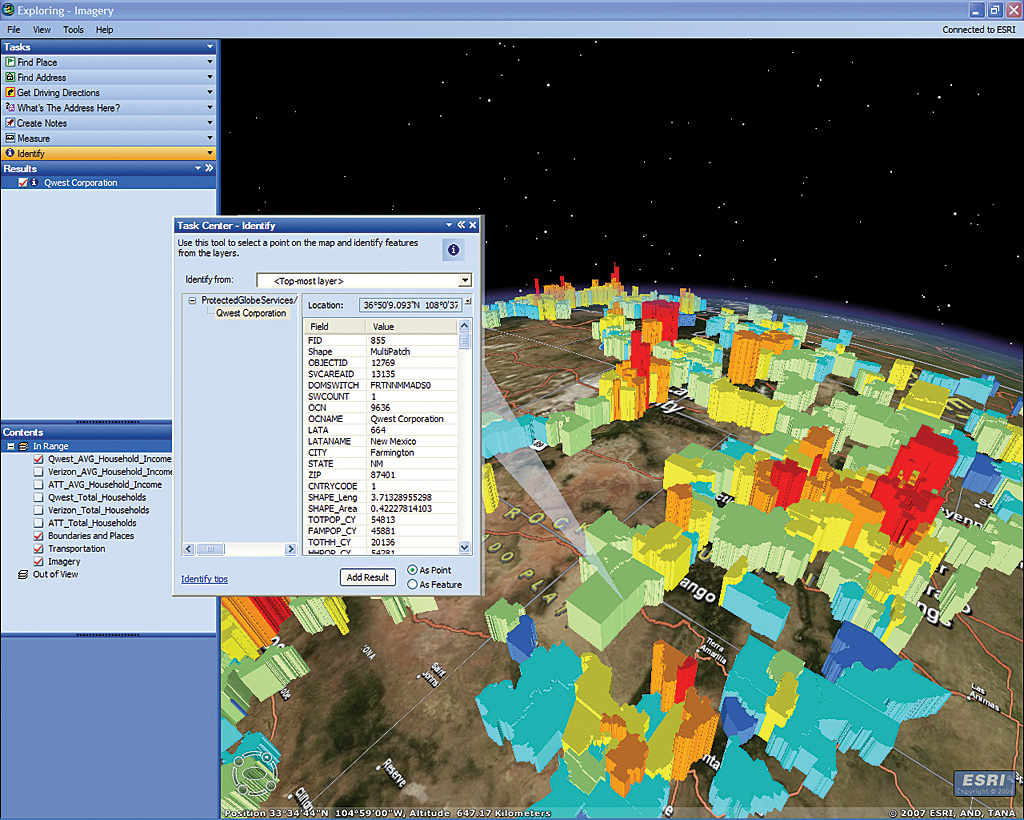Select the As Feature radio button
This screenshot has height=820, width=1024.
(412, 584)
